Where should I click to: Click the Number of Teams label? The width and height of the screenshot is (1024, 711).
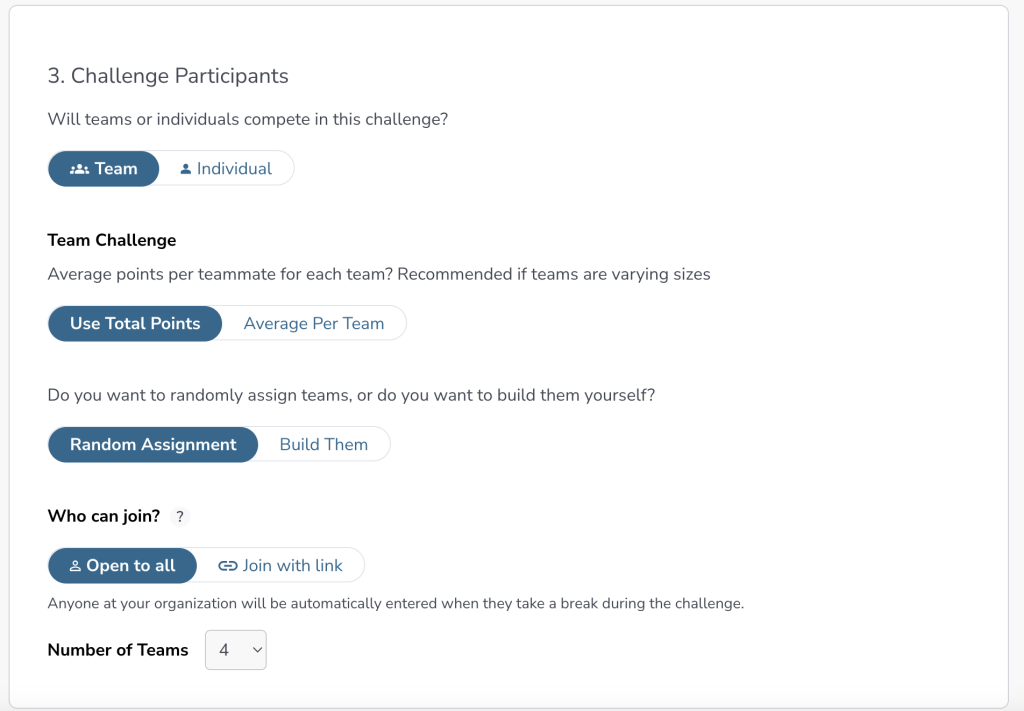118,650
